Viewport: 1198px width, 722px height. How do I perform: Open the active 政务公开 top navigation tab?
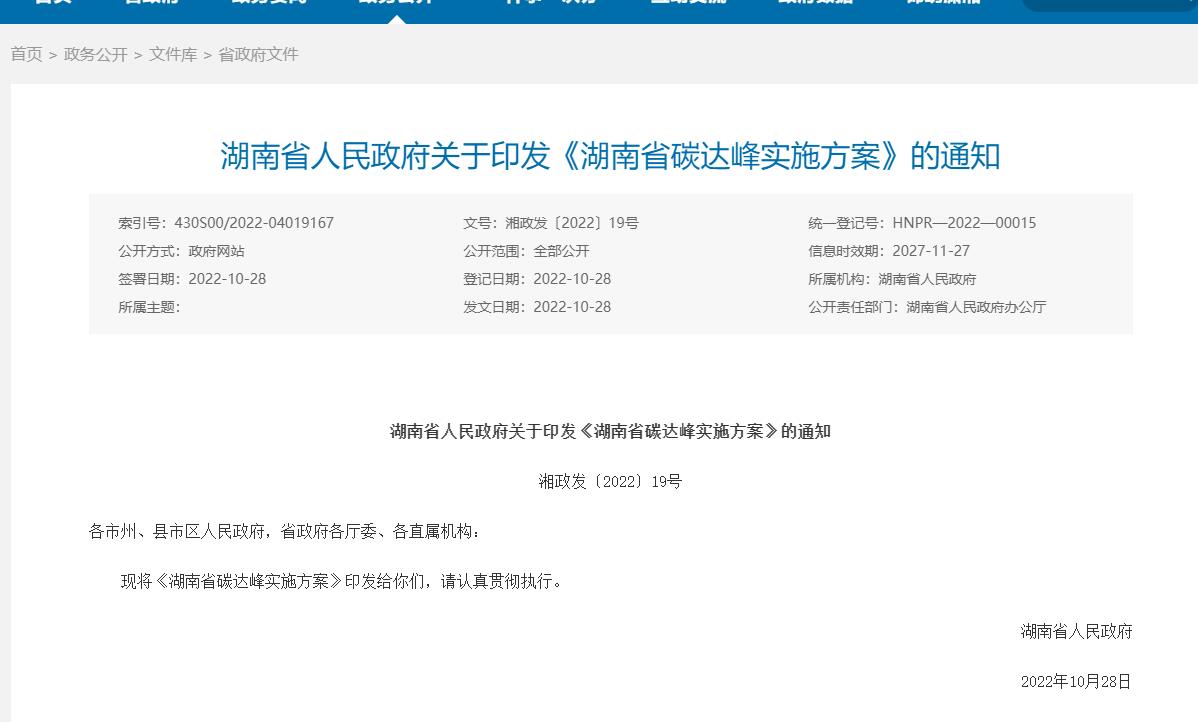[x=396, y=3]
